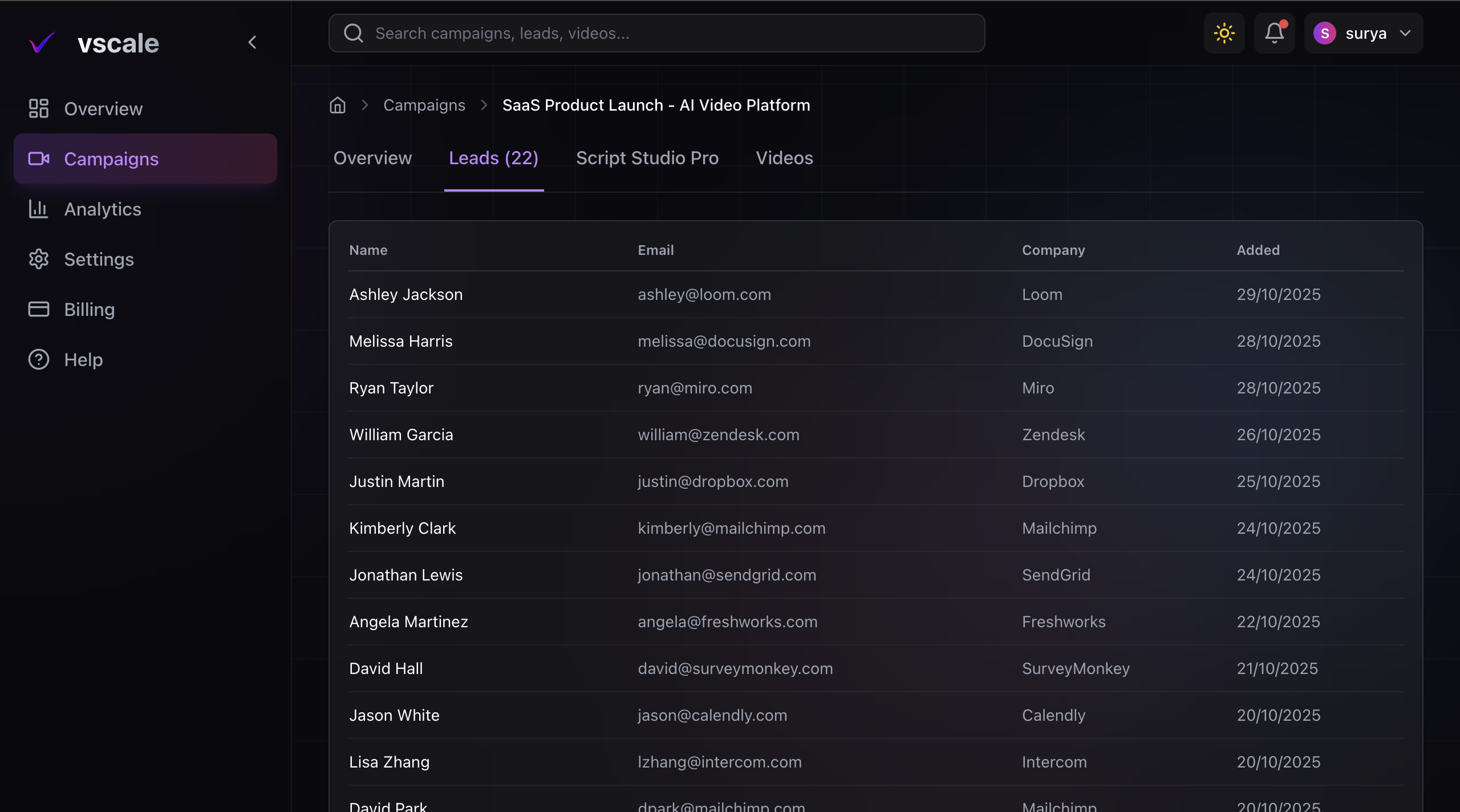Switch to the Script Studio Pro tab

tap(647, 158)
